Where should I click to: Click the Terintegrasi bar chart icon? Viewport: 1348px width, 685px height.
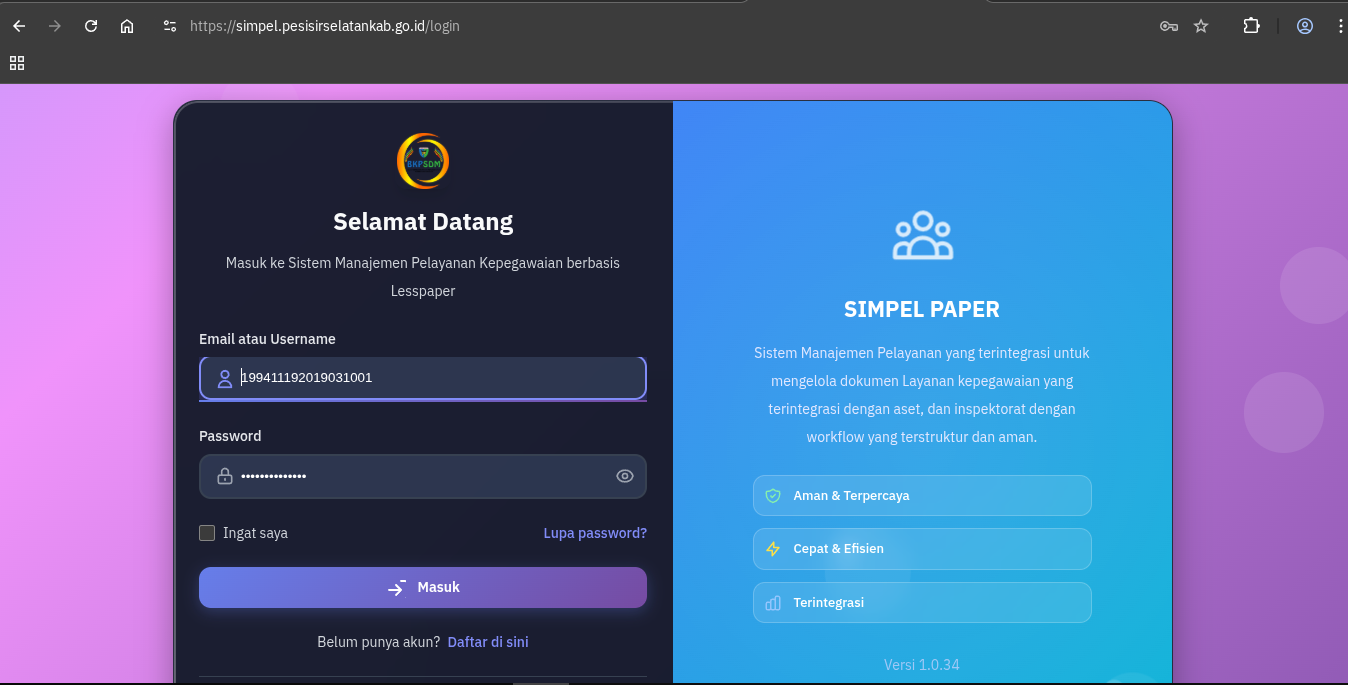(772, 603)
